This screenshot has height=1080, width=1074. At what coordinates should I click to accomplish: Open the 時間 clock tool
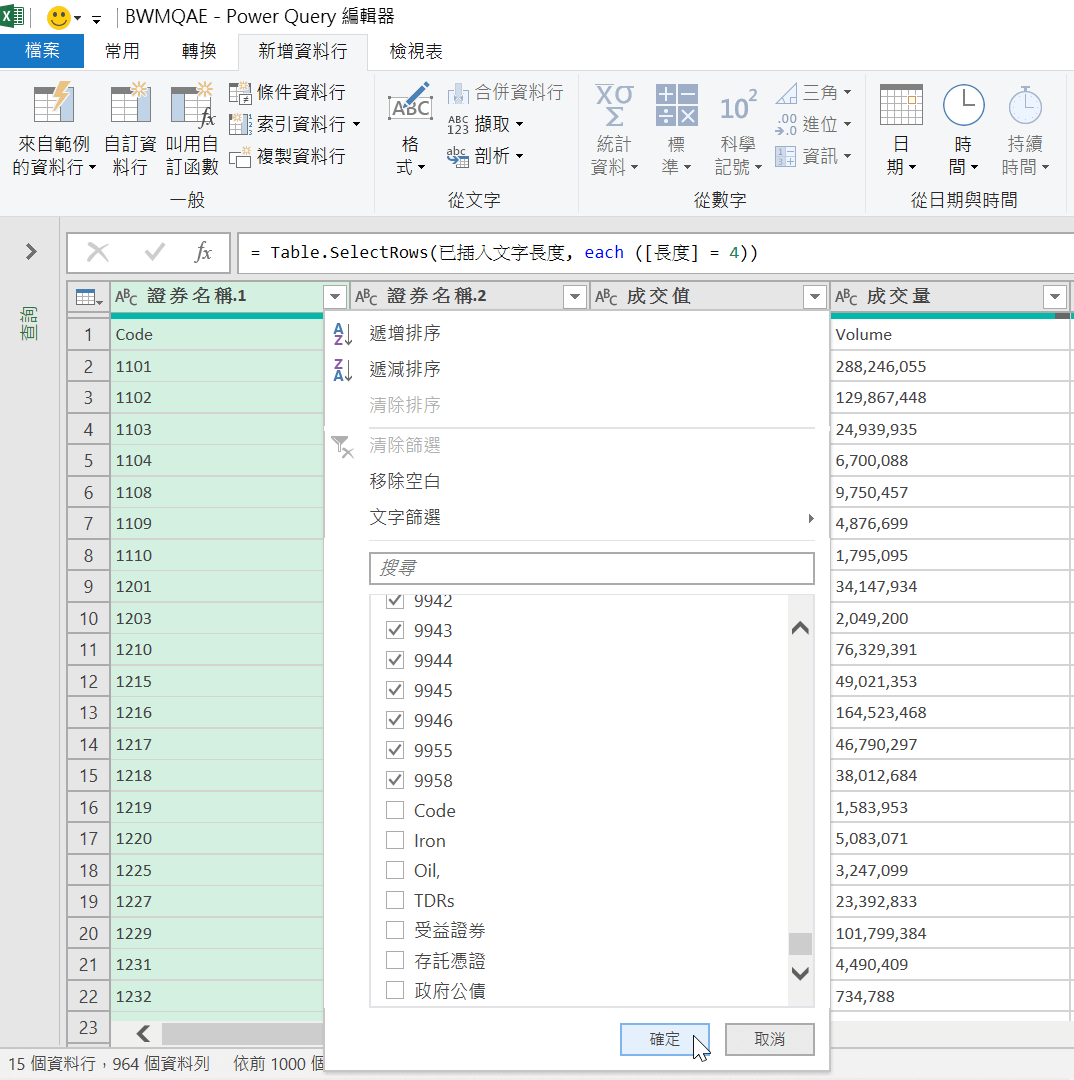pyautogui.click(x=963, y=129)
